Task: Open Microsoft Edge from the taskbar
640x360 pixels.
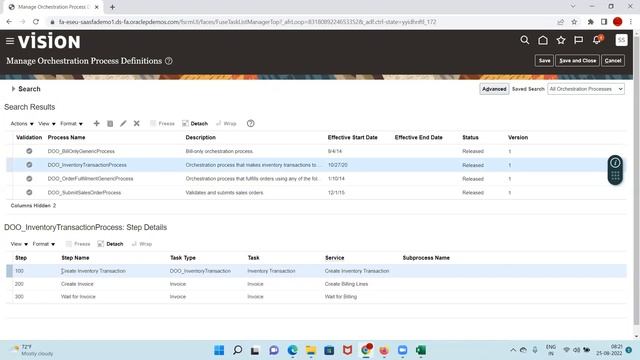Action: (292, 350)
